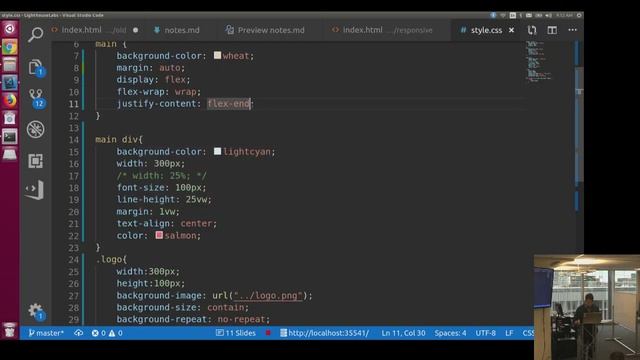Viewport: 640px width, 360px height.
Task: Open Source Control view with badge 12
Action: coord(36,98)
